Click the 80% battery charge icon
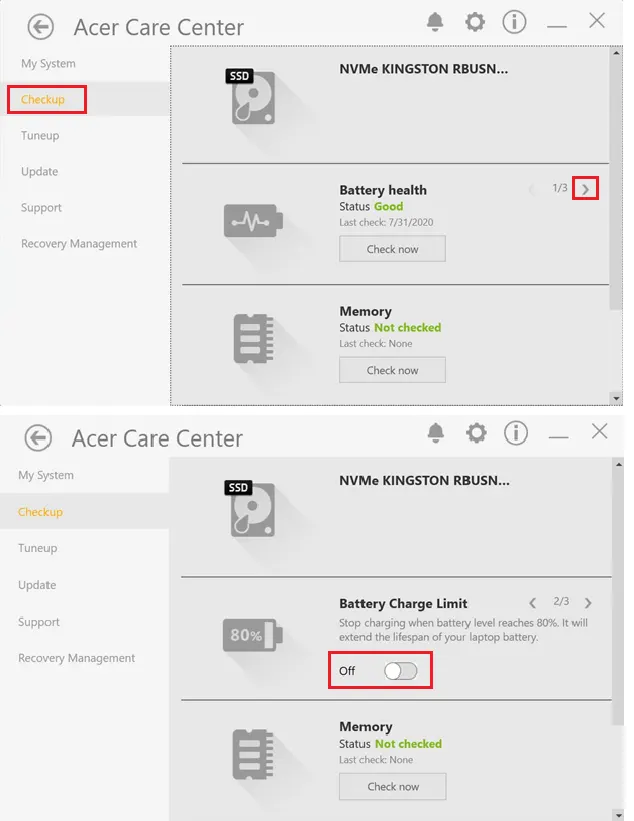The height and width of the screenshot is (821, 634). click(252, 635)
